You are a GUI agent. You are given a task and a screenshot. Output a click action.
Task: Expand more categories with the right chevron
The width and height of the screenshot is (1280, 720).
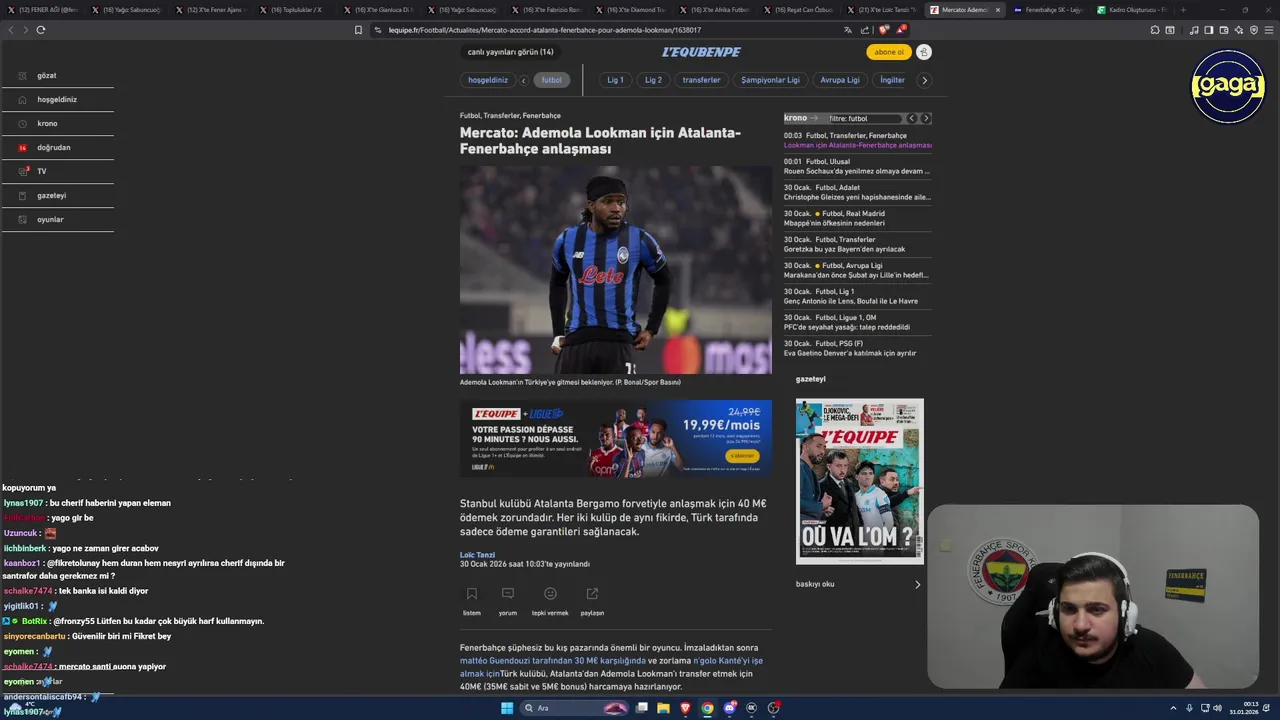tap(924, 80)
